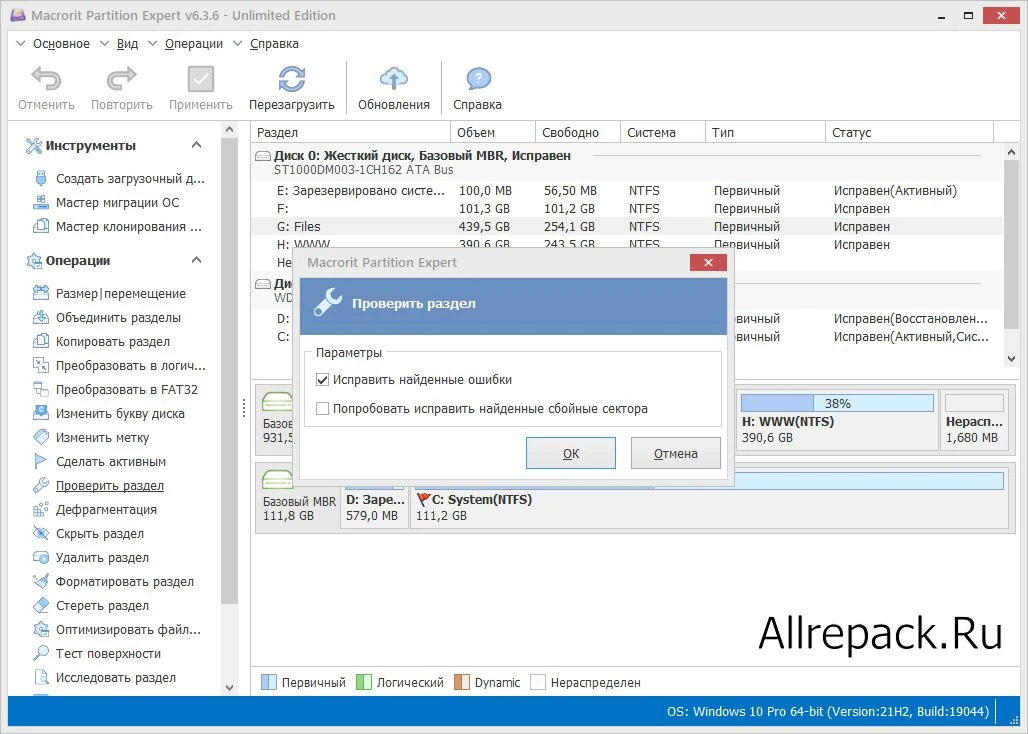Viewport: 1028px width, 734px height.
Task: Click the Повторить redo icon
Action: tap(121, 79)
